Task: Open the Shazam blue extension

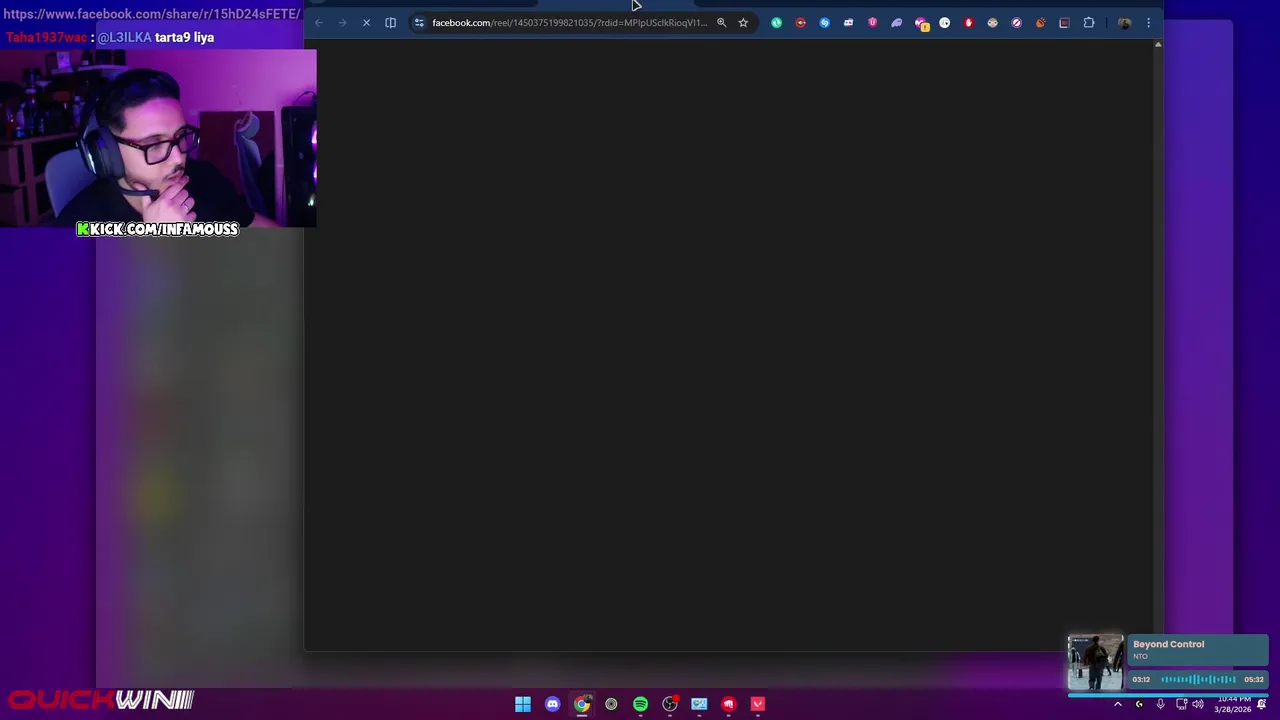Action: pos(824,22)
